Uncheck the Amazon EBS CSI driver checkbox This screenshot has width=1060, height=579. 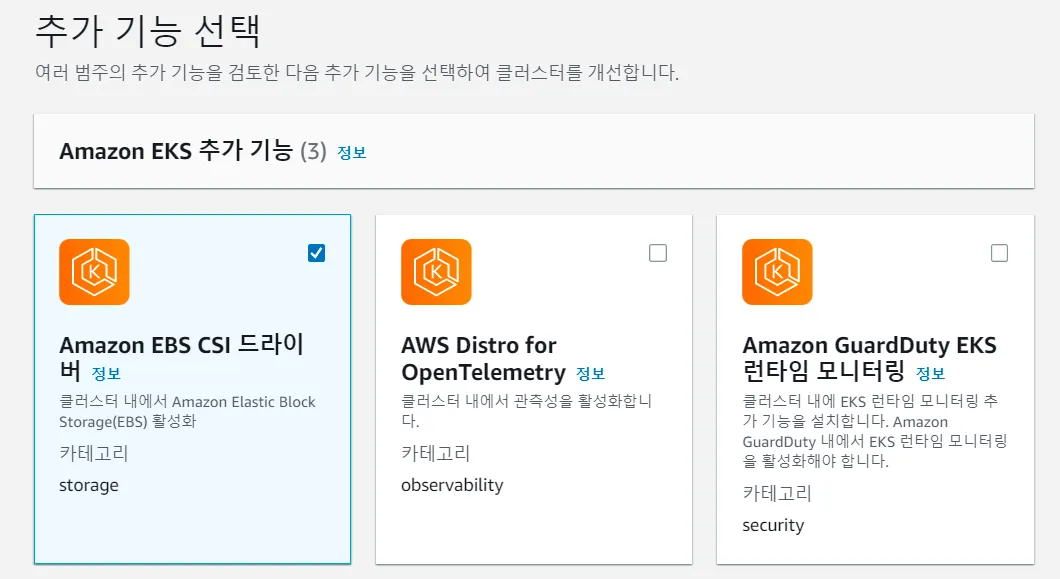[x=316, y=253]
